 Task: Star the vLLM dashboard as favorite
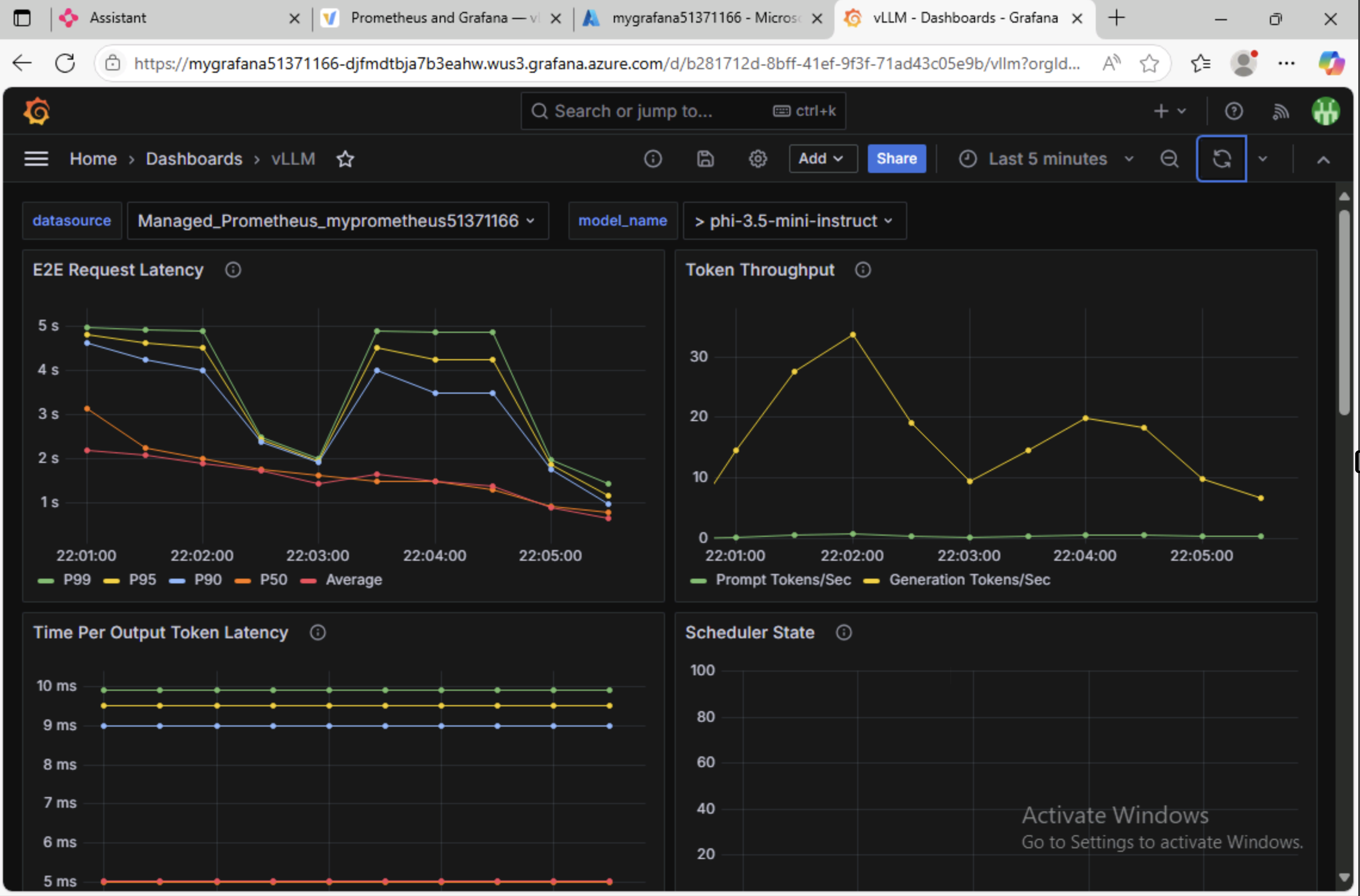pyautogui.click(x=345, y=159)
